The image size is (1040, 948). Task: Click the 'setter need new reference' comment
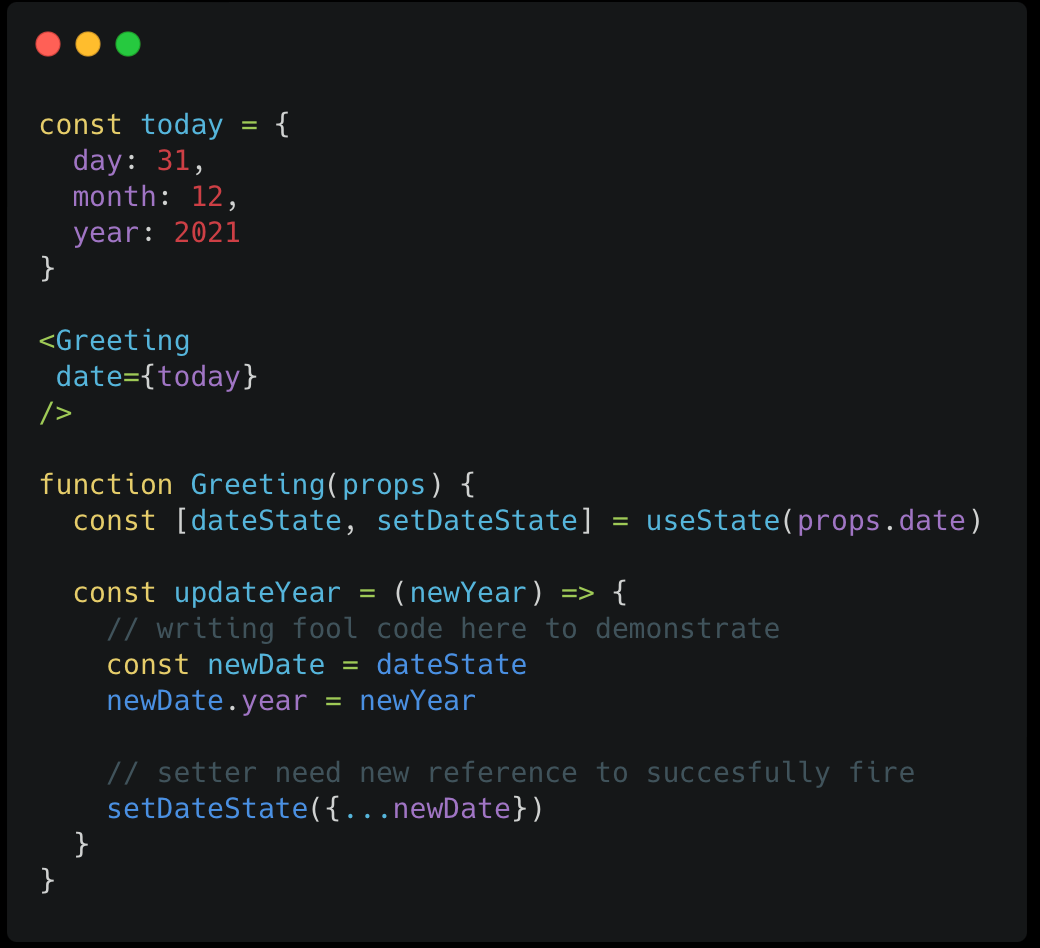pyautogui.click(x=511, y=773)
